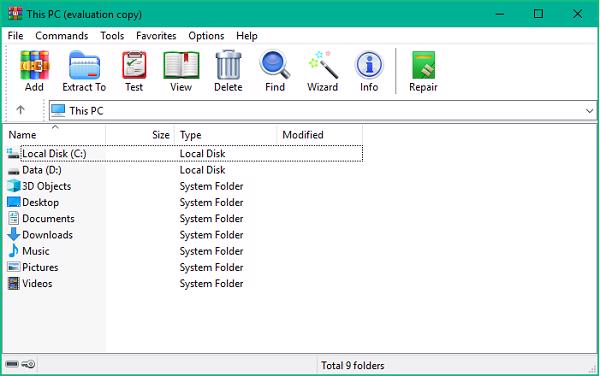Maximize the WinRAR window

(538, 14)
